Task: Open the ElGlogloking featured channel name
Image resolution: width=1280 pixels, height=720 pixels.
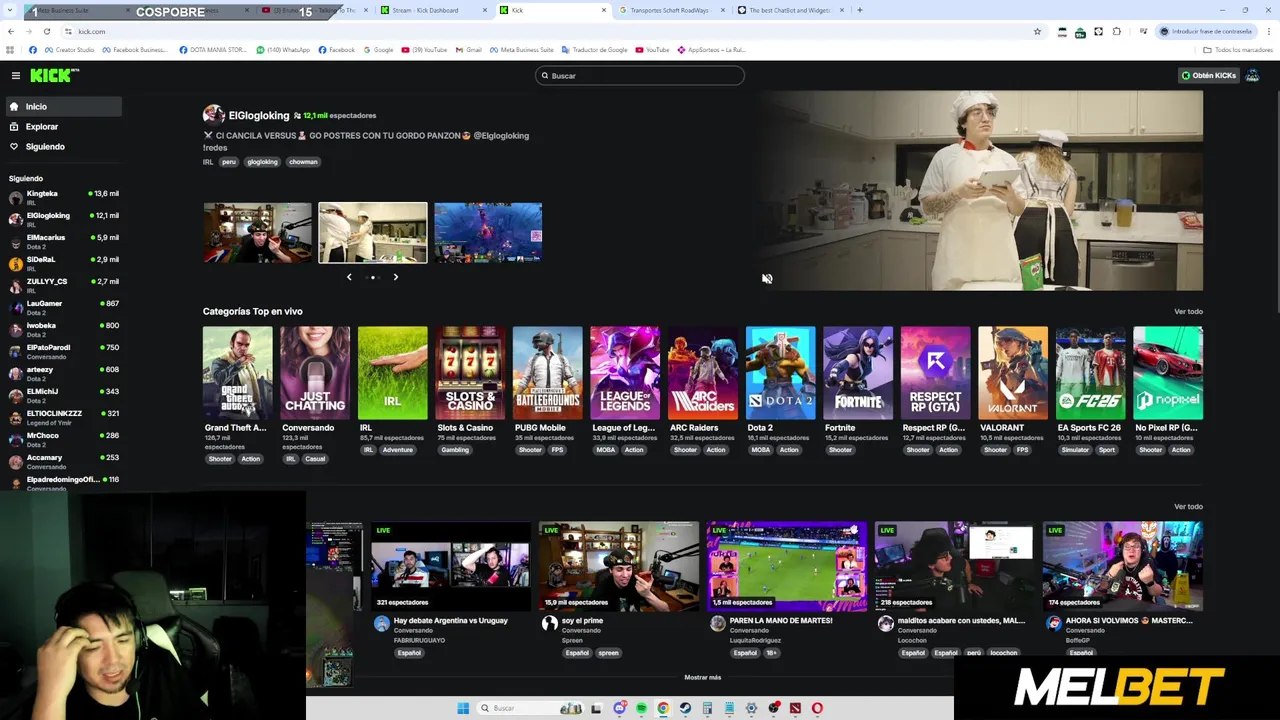Action: pos(259,115)
